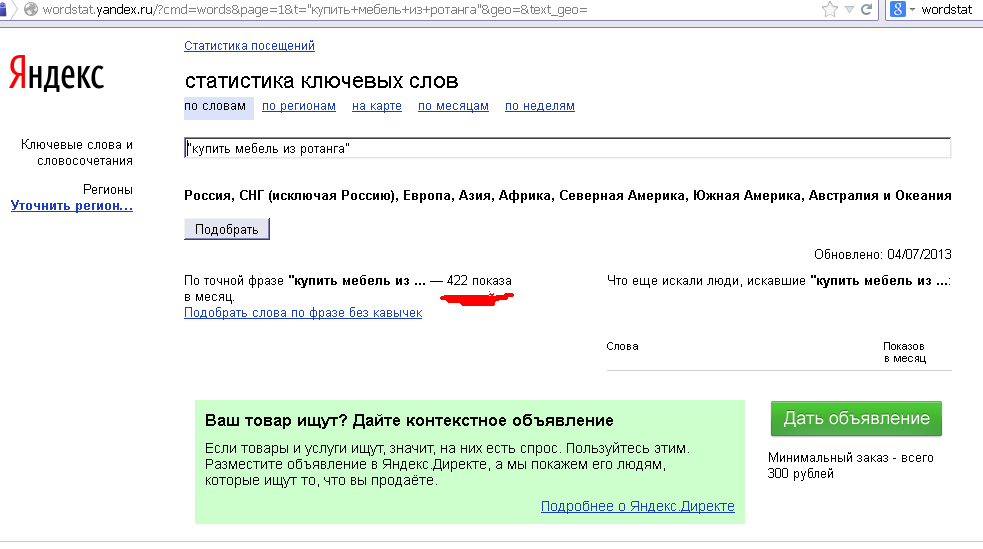The height and width of the screenshot is (549, 983).
Task: Click the Регионы label
Action: click(x=108, y=189)
